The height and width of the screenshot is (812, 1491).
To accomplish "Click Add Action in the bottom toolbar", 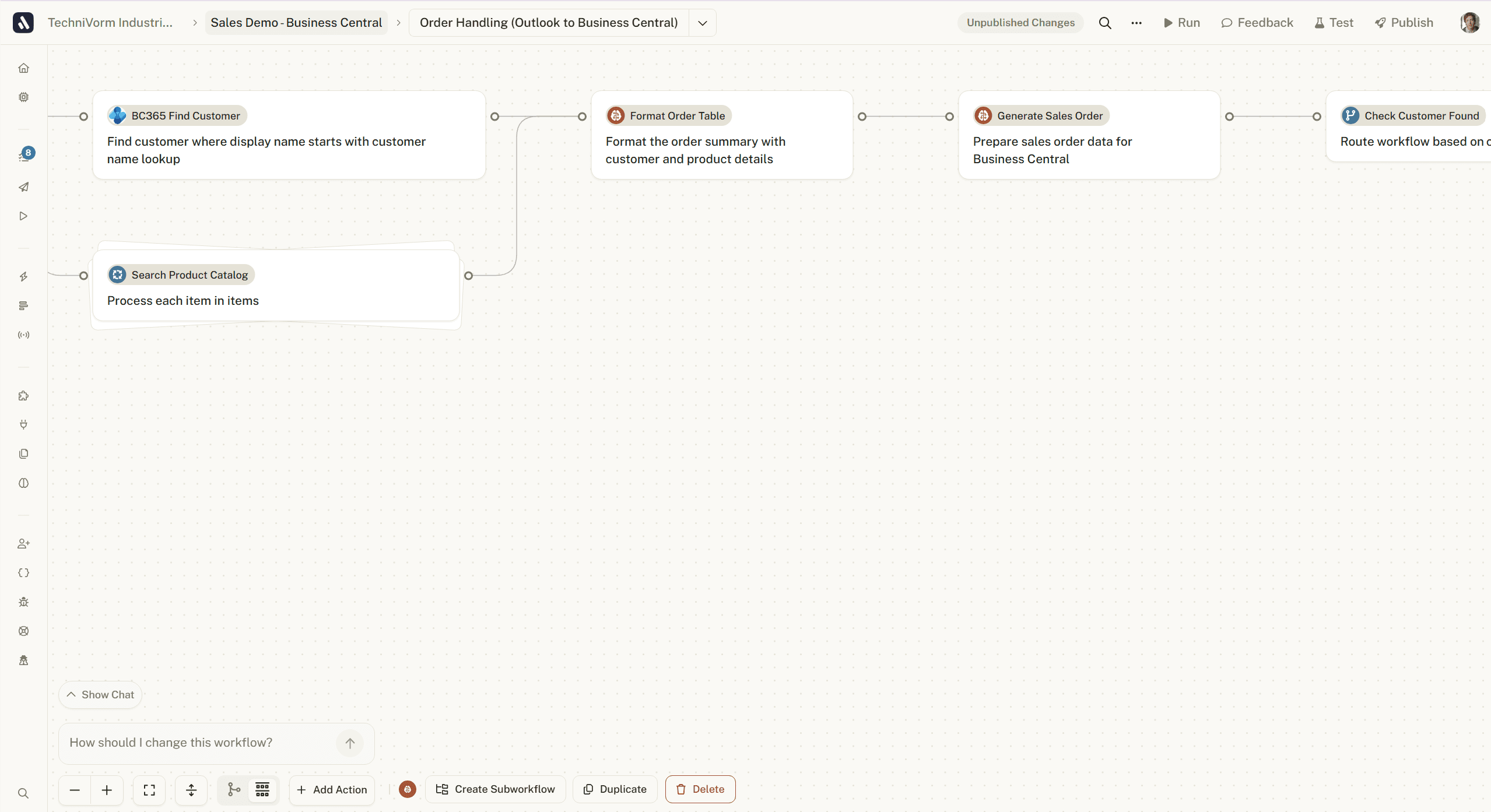I will click(x=331, y=790).
